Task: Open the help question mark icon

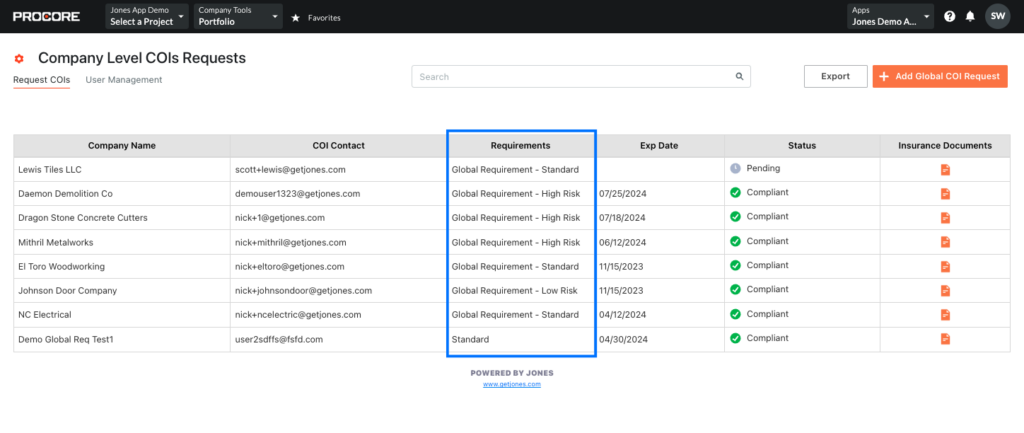Action: pos(950,16)
